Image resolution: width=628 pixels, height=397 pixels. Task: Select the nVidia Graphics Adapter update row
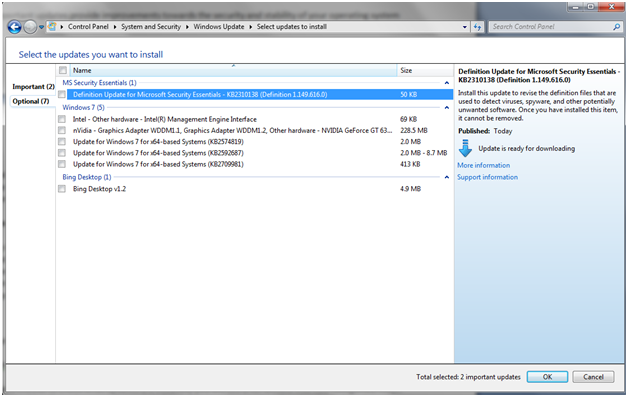point(260,130)
